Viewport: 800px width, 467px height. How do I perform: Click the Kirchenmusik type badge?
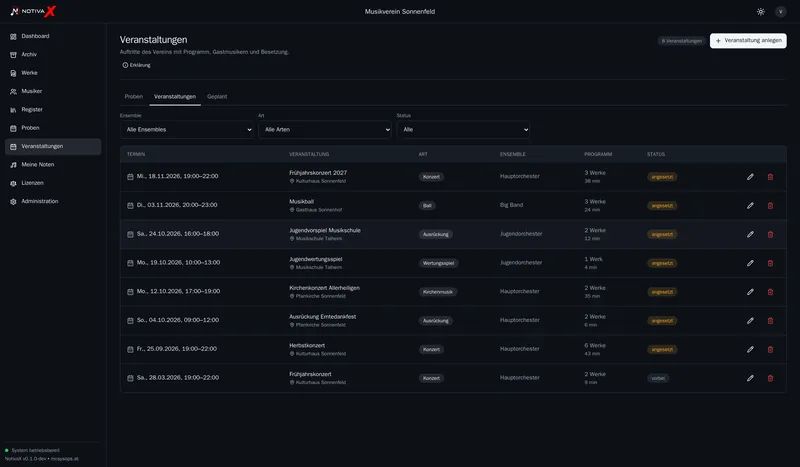coord(438,292)
